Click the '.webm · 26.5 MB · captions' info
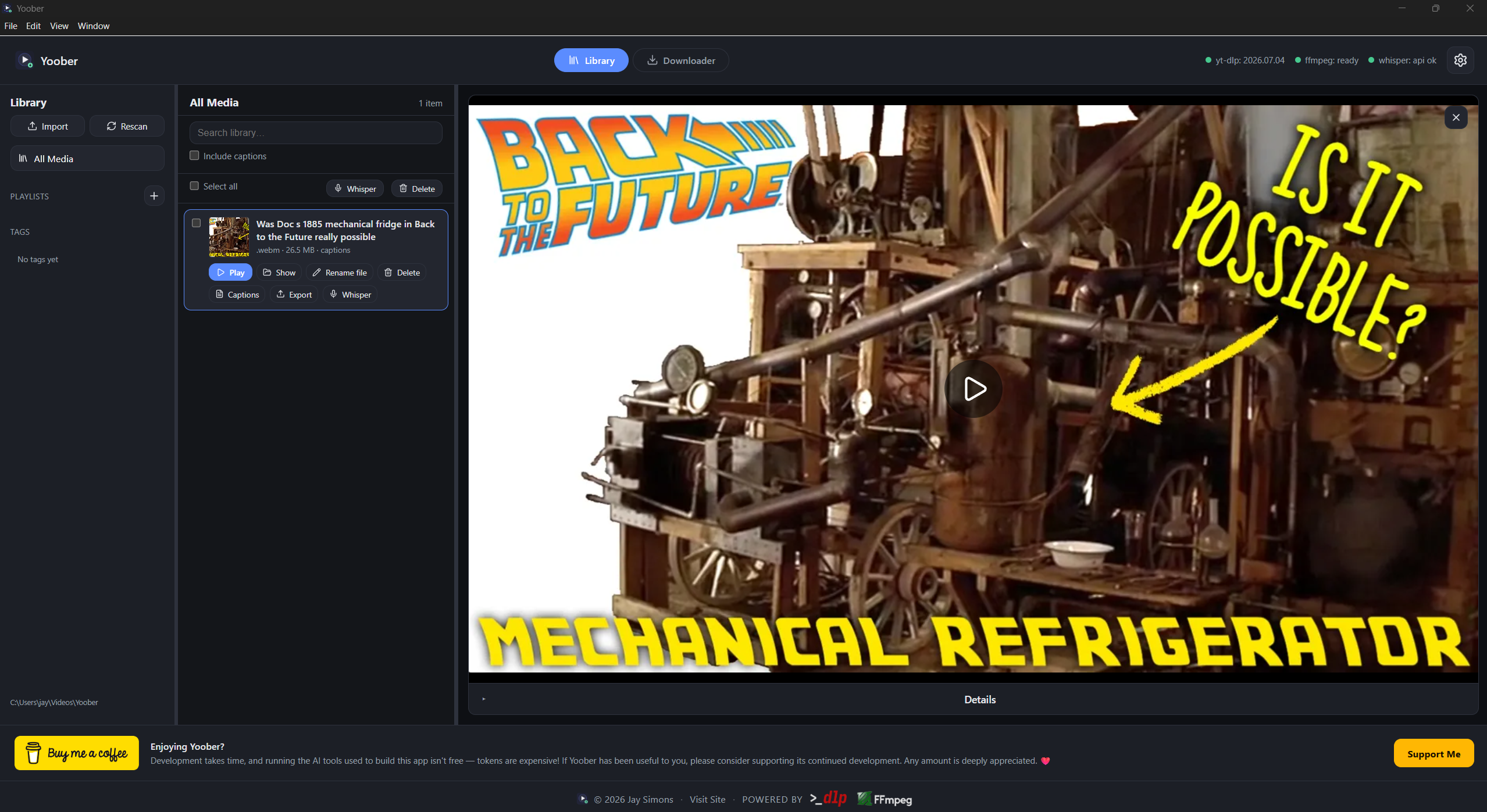Screen dimensions: 1487x812 pos(303,250)
